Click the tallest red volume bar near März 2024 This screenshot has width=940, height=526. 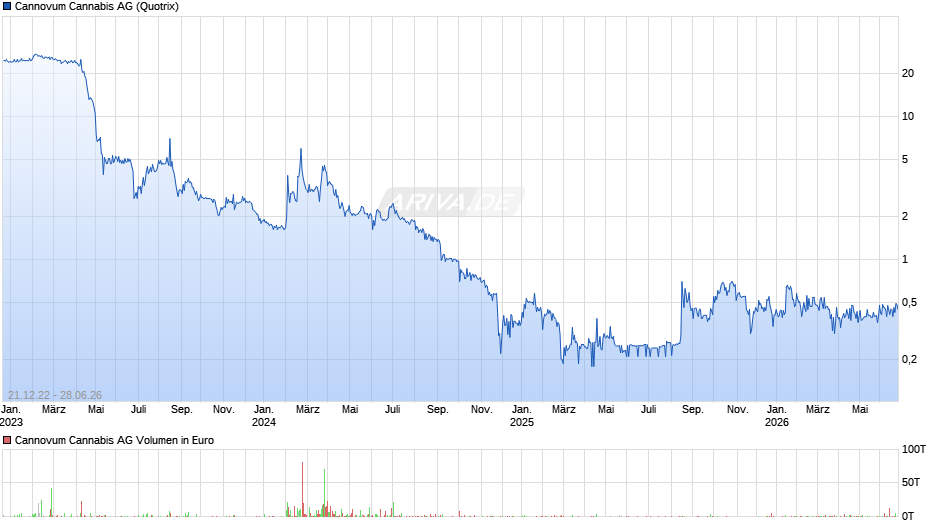(302, 489)
